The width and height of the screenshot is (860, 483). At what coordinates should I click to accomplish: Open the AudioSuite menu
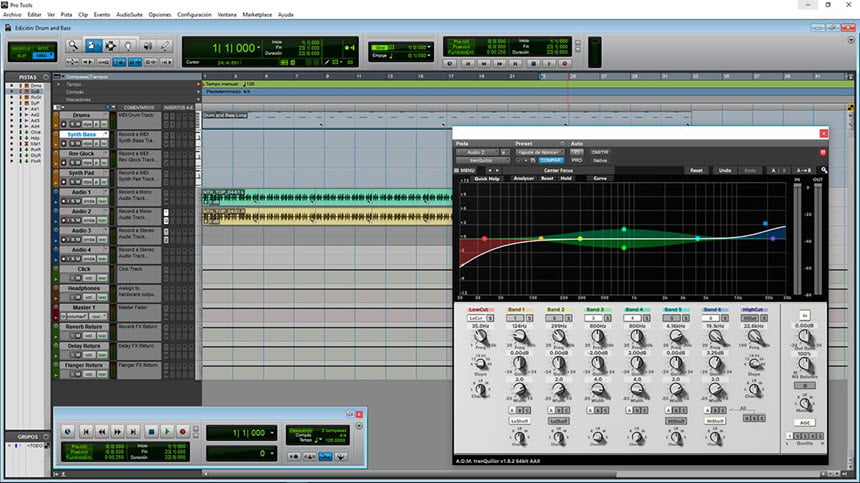[129, 15]
